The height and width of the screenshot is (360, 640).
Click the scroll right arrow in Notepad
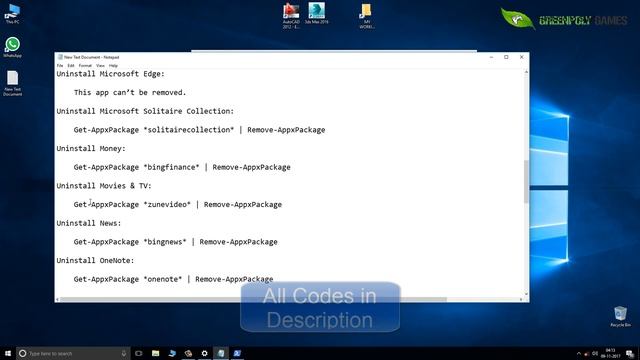click(x=521, y=300)
